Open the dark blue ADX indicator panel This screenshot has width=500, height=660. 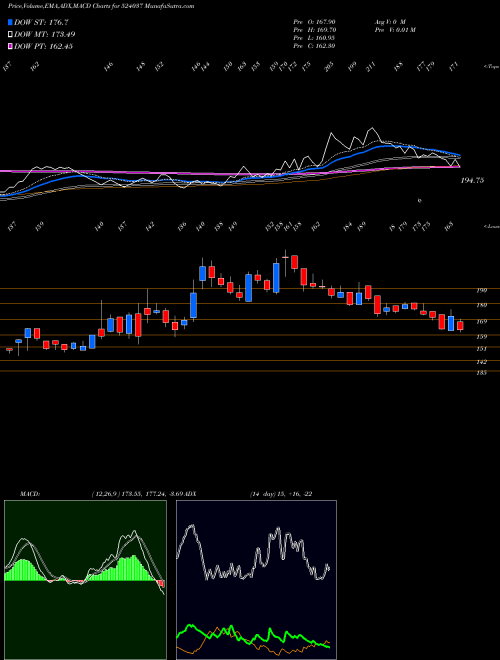click(256, 580)
